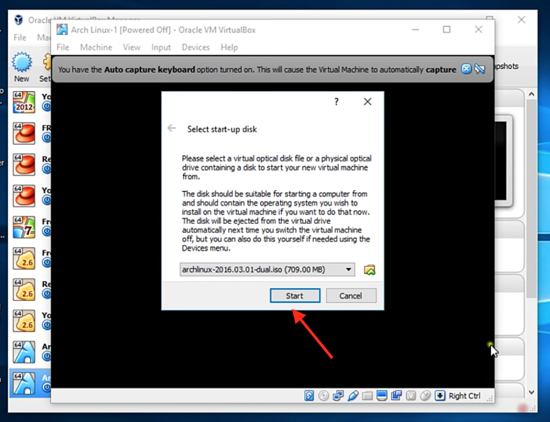The width and height of the screenshot is (550, 422).
Task: Open the Input menu
Action: pos(161,47)
